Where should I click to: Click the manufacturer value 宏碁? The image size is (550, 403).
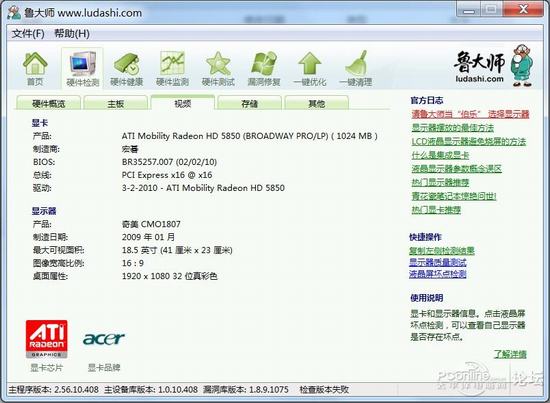(130, 149)
